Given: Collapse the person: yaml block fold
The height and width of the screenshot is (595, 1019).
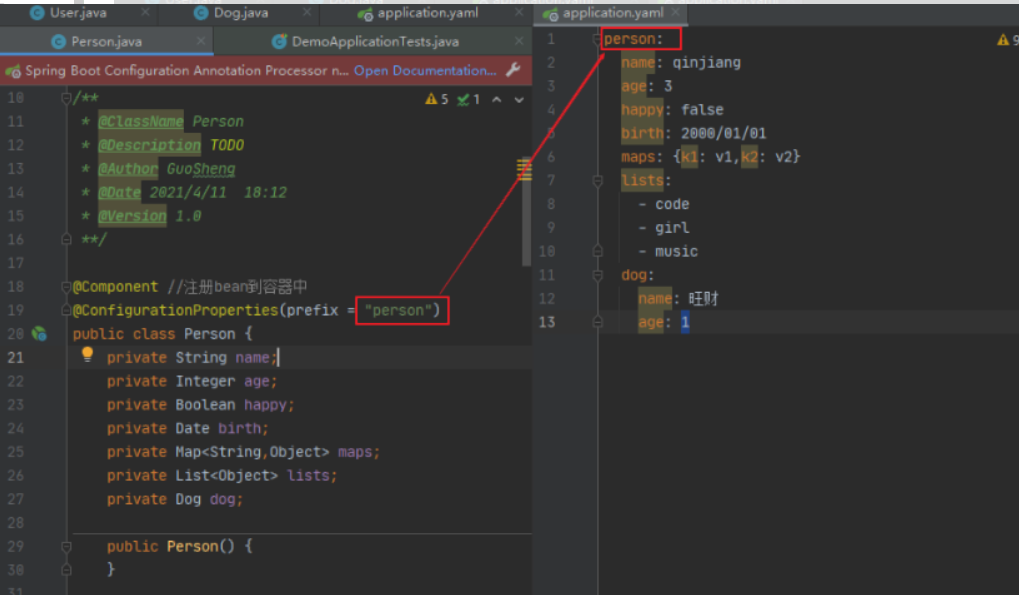Looking at the screenshot, I should pyautogui.click(x=597, y=39).
